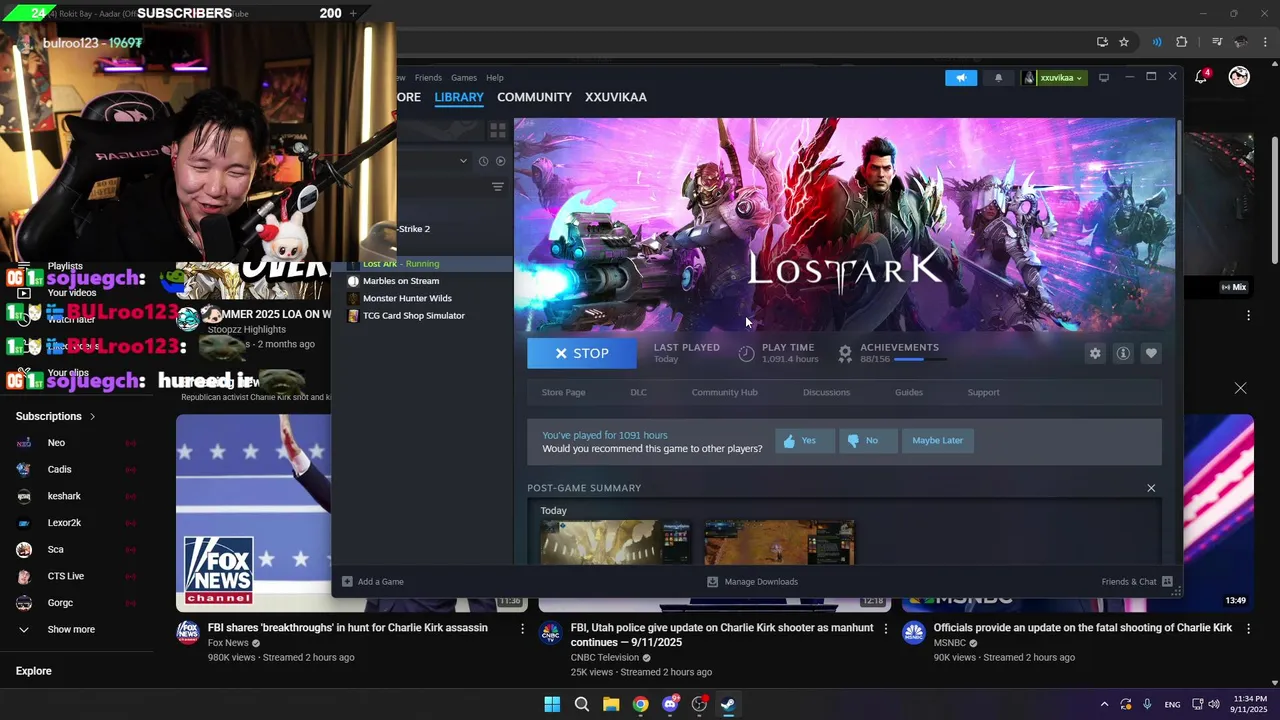This screenshot has width=1280, height=720.
Task: Open Discord icon in taskbar
Action: click(x=670, y=704)
